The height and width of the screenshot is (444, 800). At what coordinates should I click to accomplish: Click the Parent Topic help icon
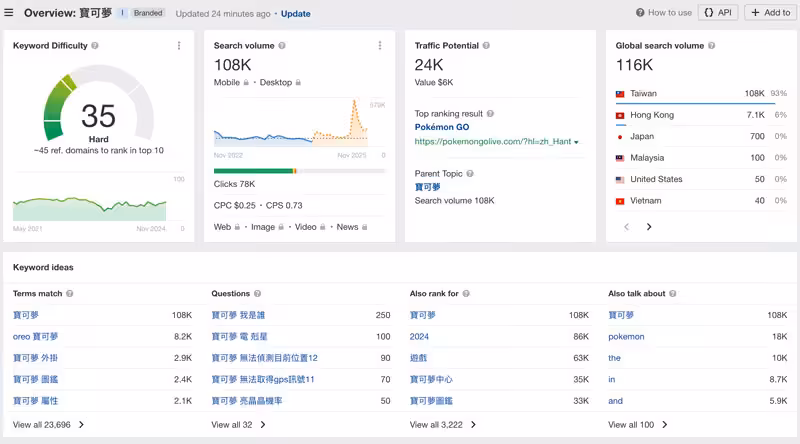[x=470, y=174]
